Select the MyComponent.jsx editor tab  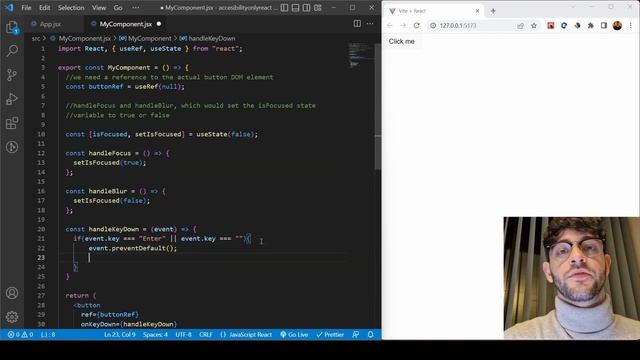pyautogui.click(x=126, y=24)
